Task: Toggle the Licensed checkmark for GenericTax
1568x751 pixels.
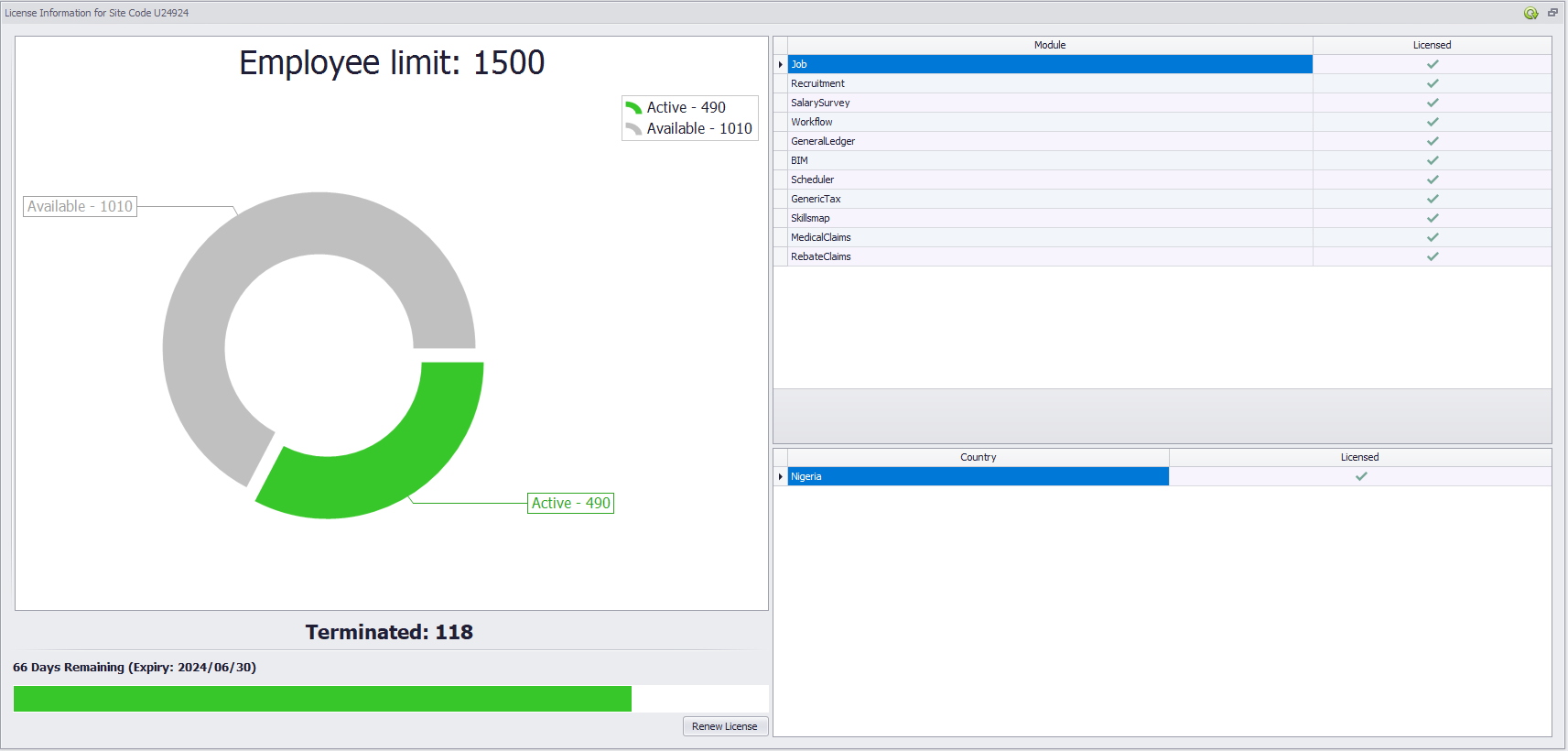Action: pyautogui.click(x=1433, y=199)
